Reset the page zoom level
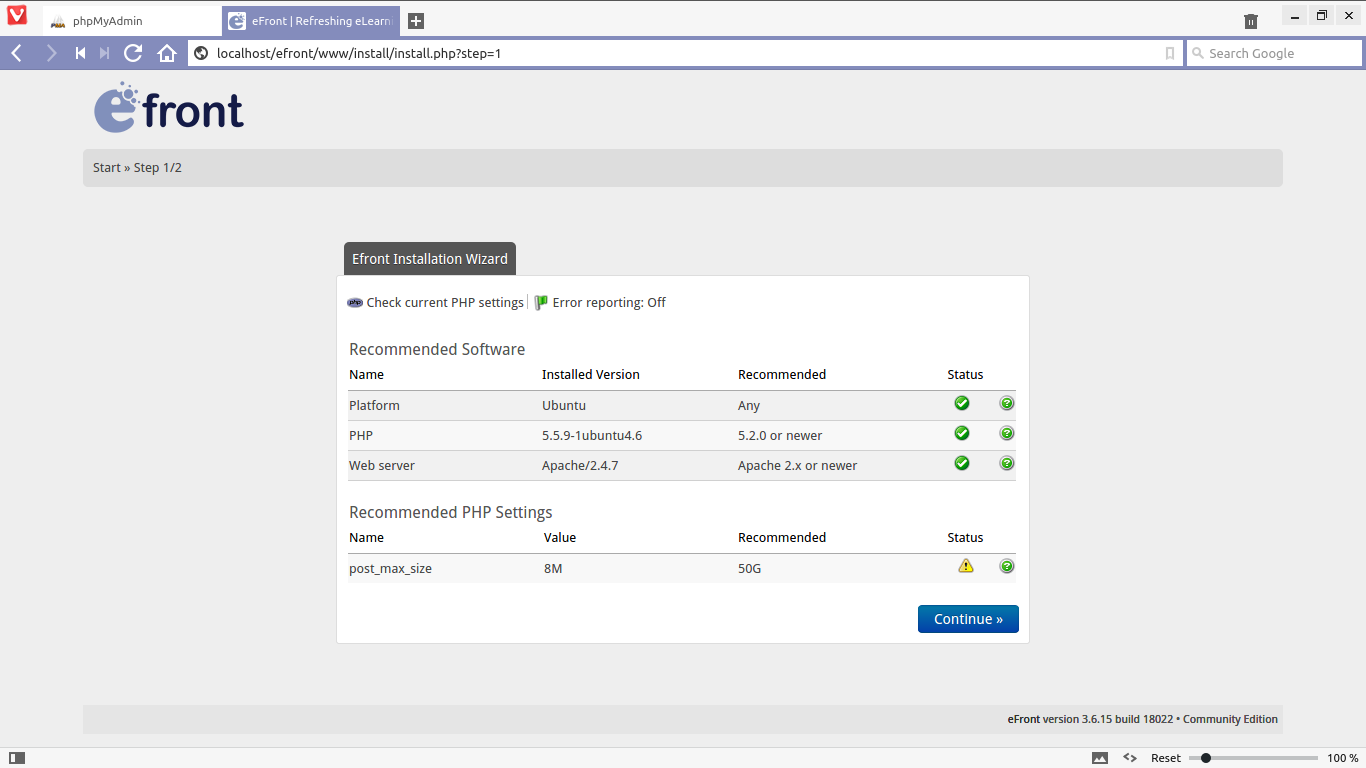Screen dimensions: 1366x768 click(1166, 758)
